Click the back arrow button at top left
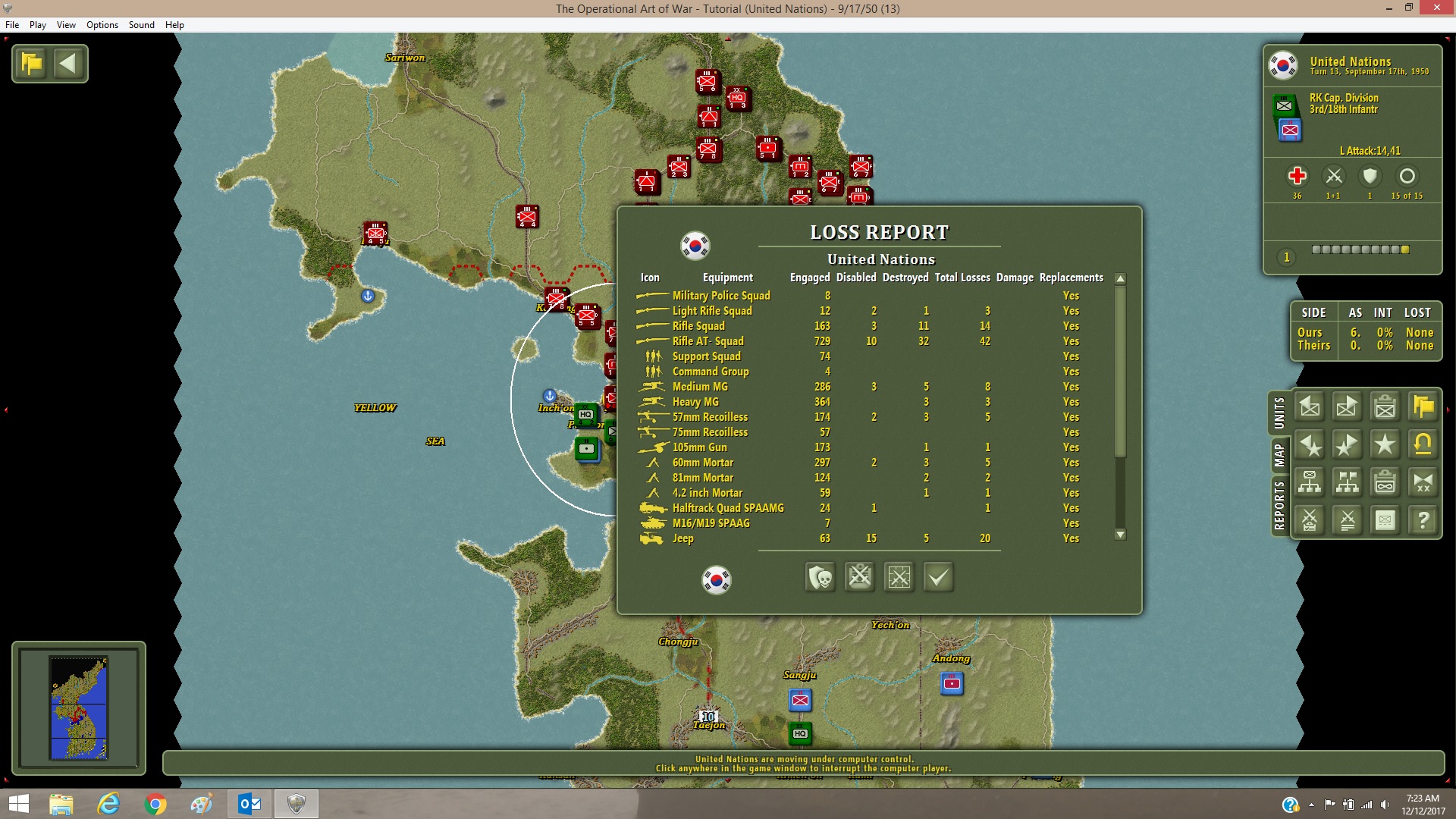The image size is (1456, 819). tap(68, 64)
